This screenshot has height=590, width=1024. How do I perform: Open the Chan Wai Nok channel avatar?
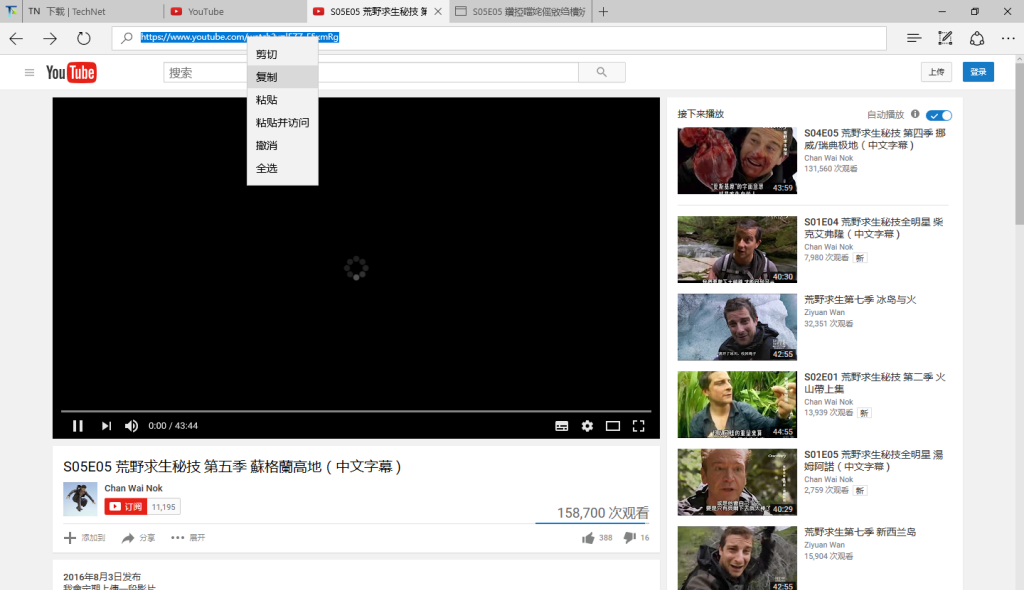(x=80, y=499)
